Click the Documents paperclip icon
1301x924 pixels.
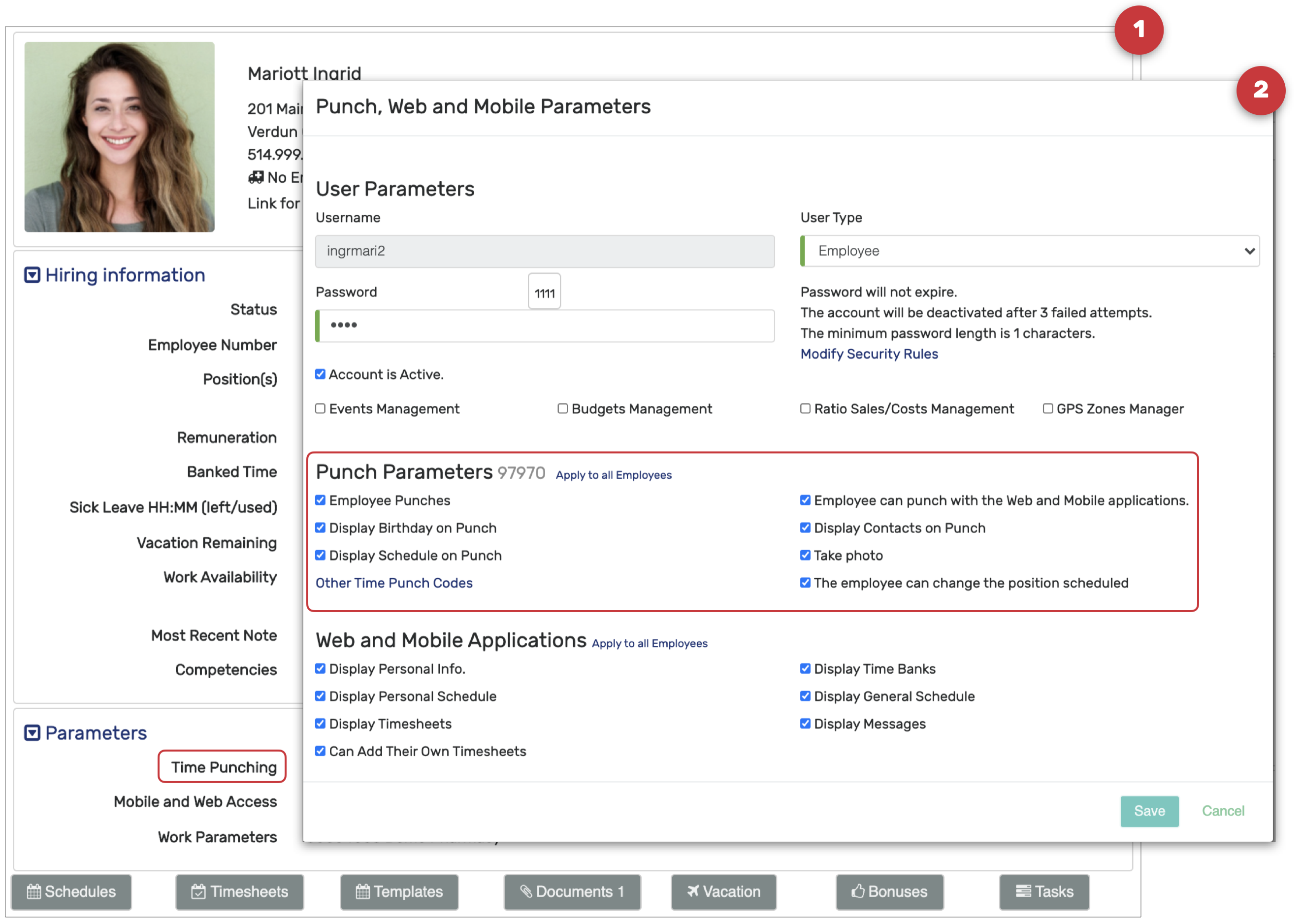(x=525, y=891)
